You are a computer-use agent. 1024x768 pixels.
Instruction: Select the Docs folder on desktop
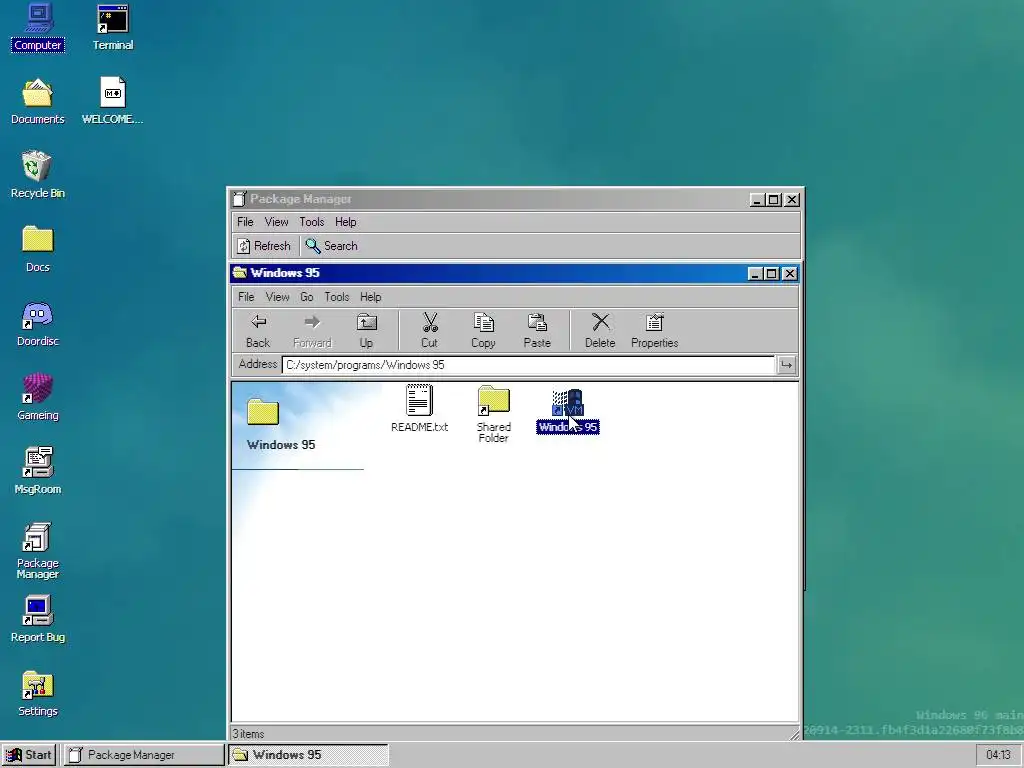tap(38, 249)
